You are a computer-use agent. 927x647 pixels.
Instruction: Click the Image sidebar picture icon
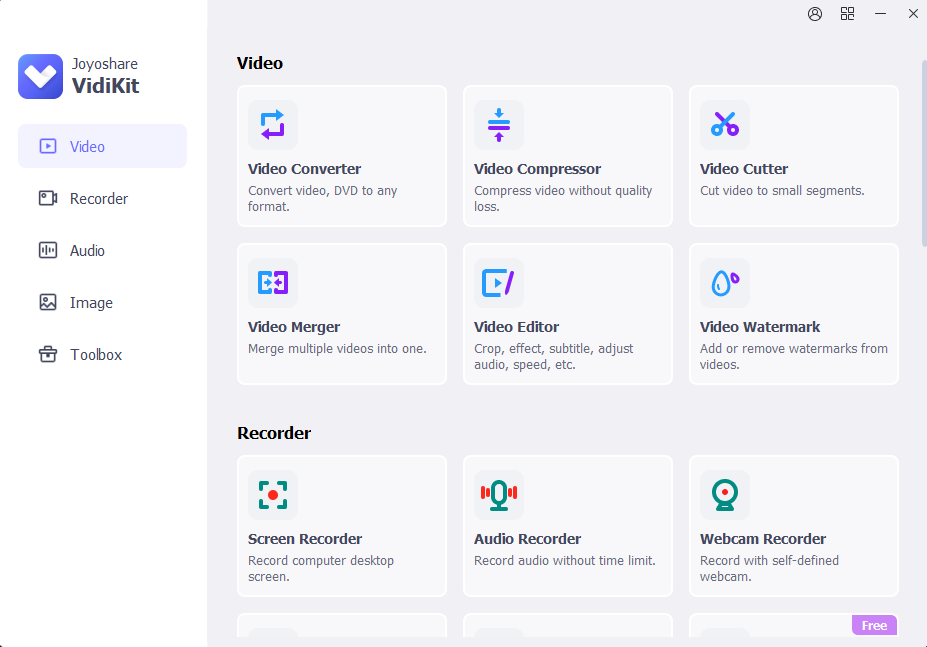coord(48,302)
